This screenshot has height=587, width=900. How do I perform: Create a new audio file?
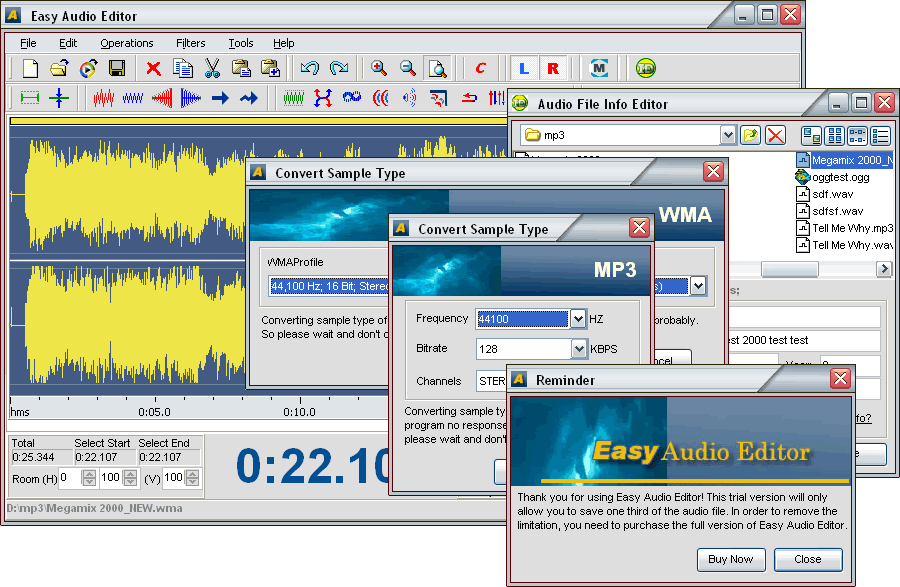point(30,68)
